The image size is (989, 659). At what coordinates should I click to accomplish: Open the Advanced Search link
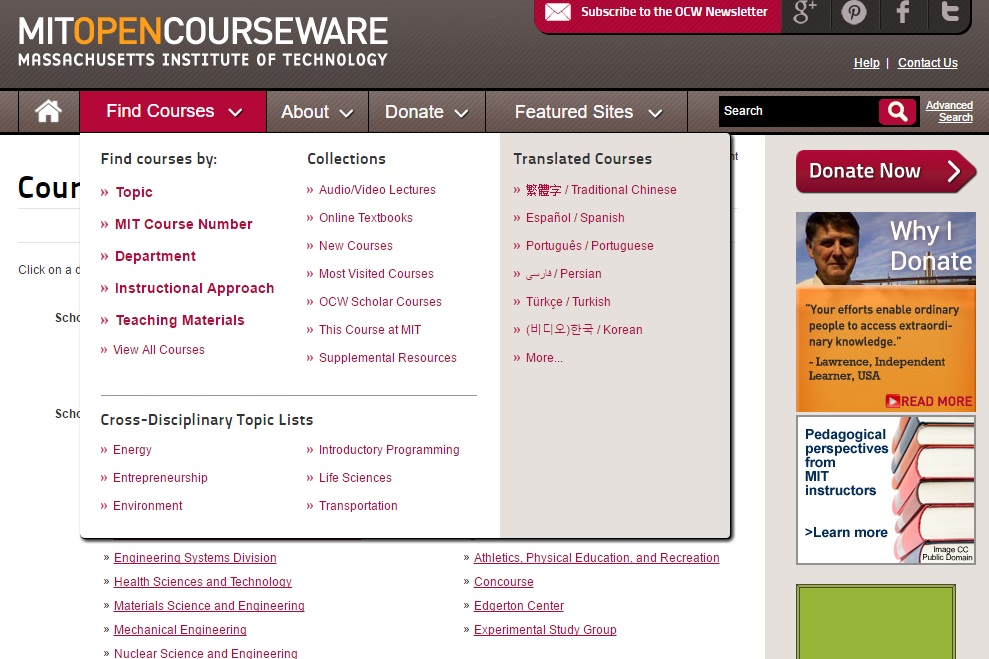tap(949, 111)
